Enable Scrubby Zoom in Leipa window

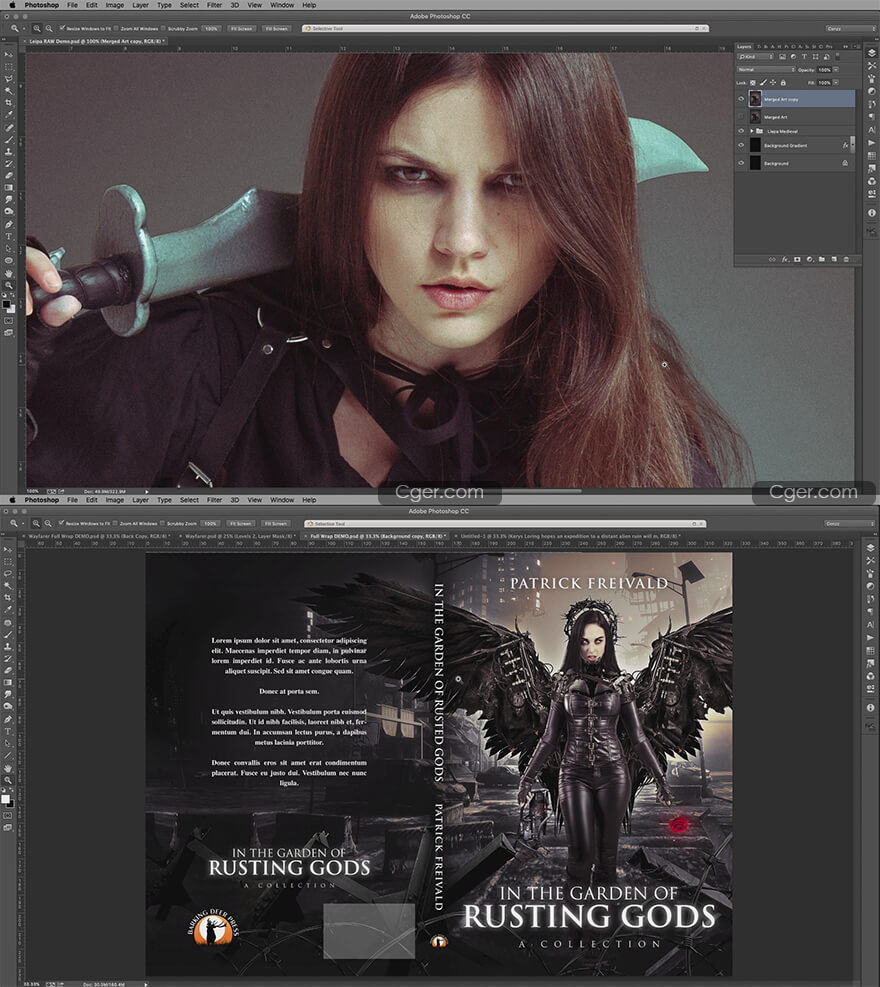coord(163,28)
